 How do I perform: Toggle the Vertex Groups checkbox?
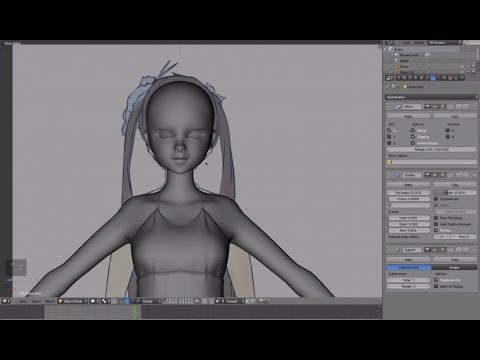click(x=413, y=143)
